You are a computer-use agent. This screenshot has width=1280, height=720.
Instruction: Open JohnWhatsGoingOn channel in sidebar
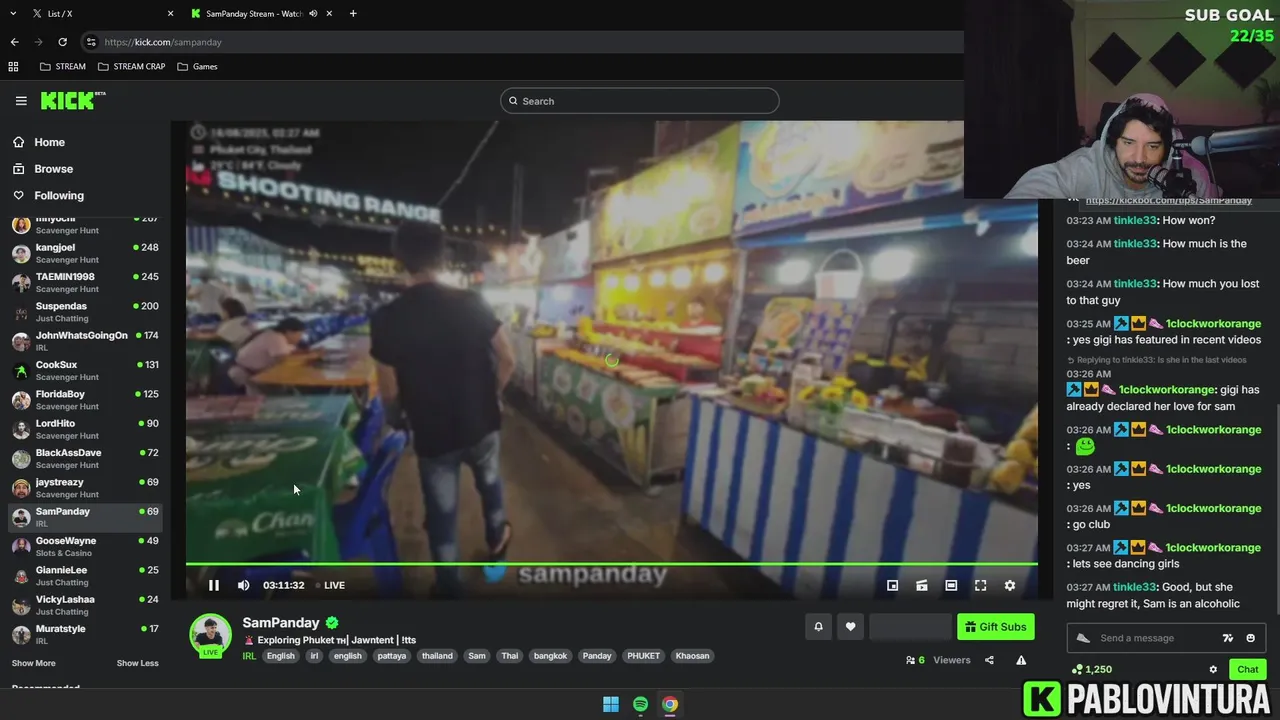click(x=85, y=341)
